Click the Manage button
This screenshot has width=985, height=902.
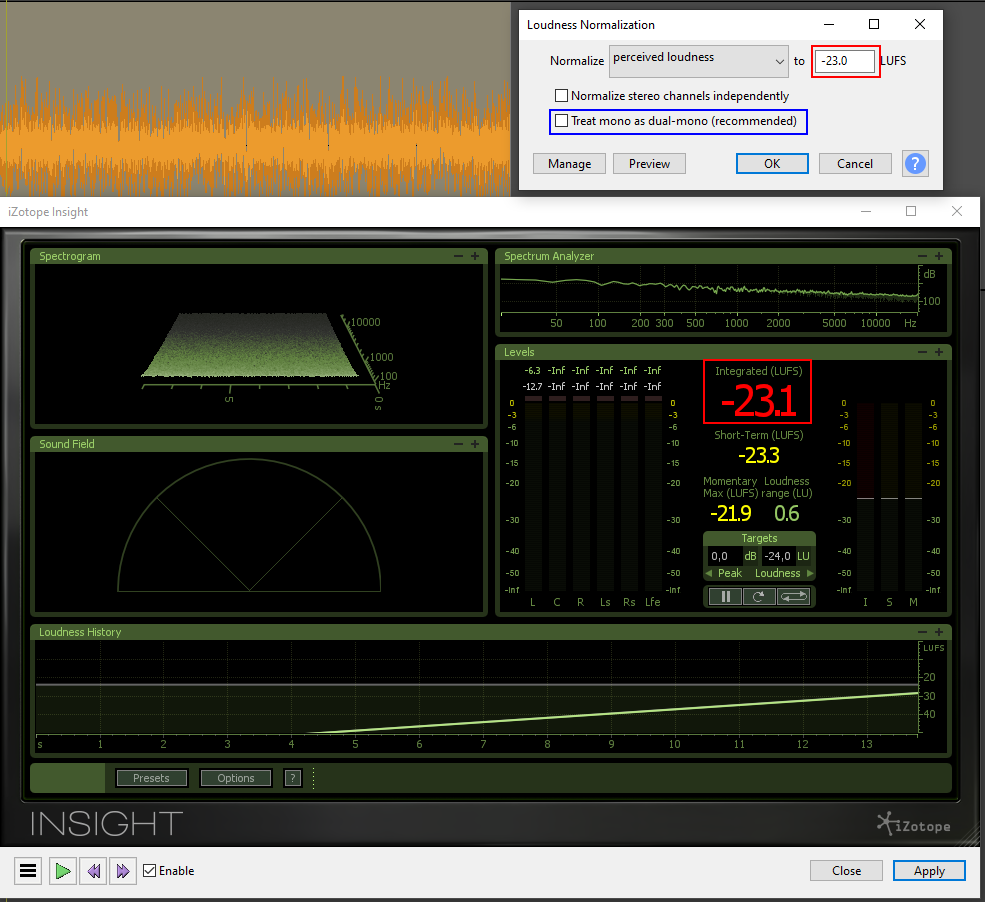pos(568,163)
